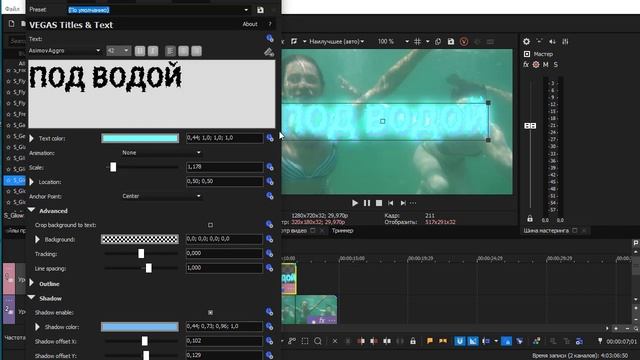Click the red circular V preview icon
Viewport: 640px width, 360px height.
click(x=464, y=41)
